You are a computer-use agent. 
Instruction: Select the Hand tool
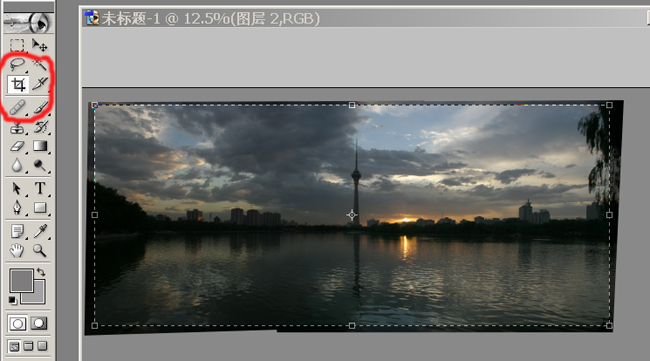pyautogui.click(x=17, y=250)
